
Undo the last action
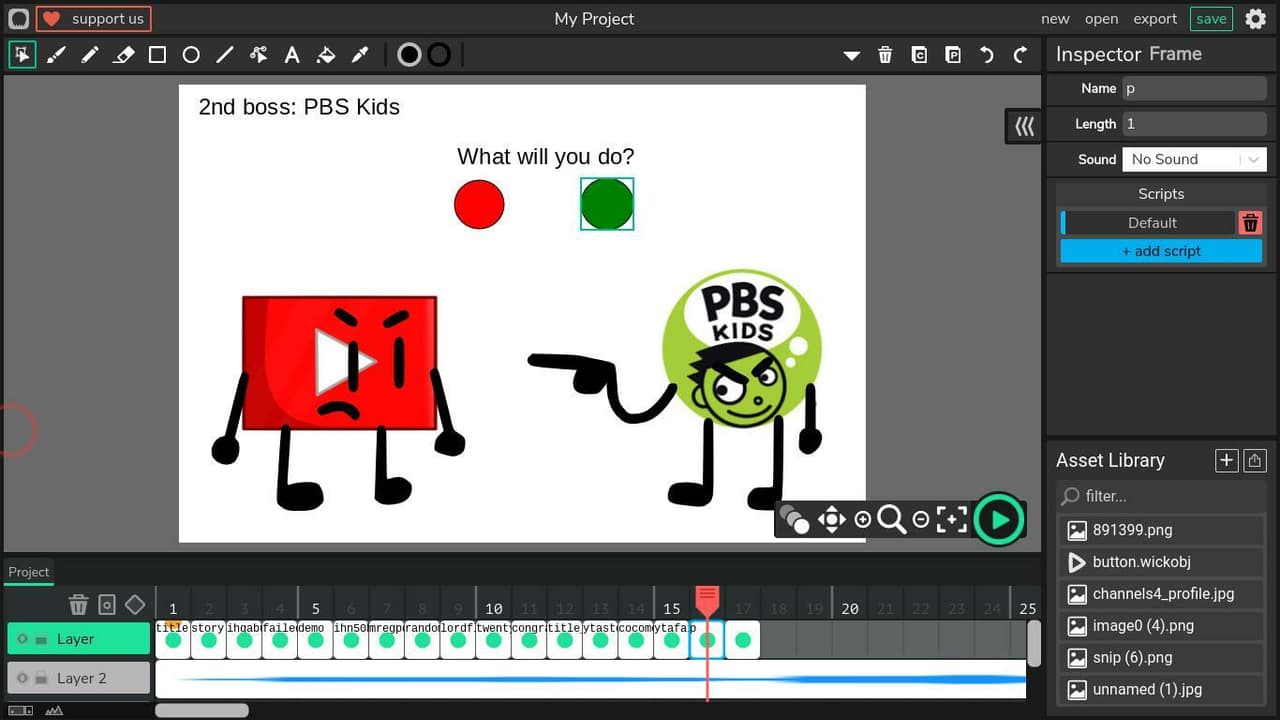click(x=987, y=55)
